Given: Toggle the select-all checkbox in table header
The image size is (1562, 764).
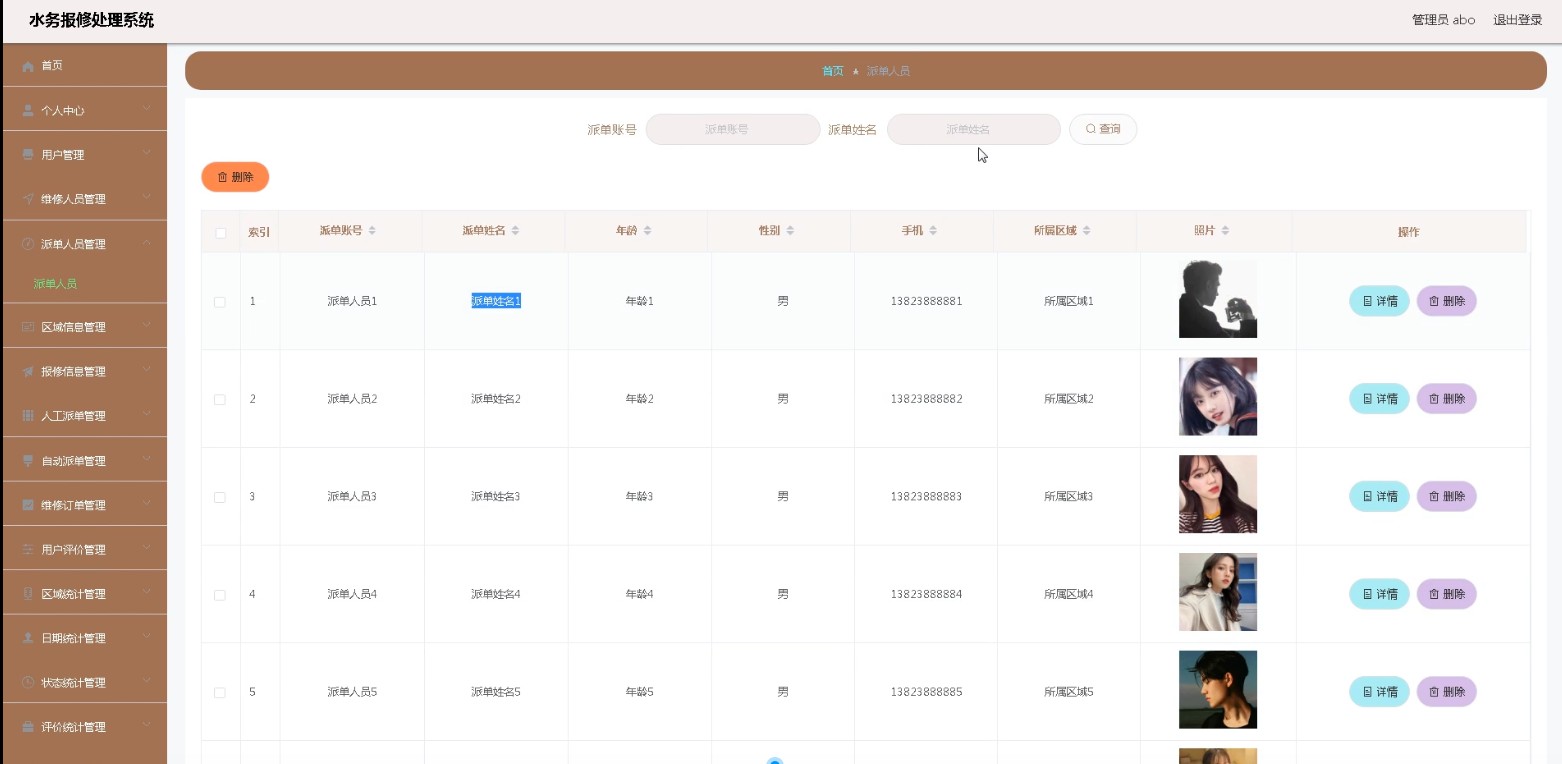Looking at the screenshot, I should [x=221, y=233].
